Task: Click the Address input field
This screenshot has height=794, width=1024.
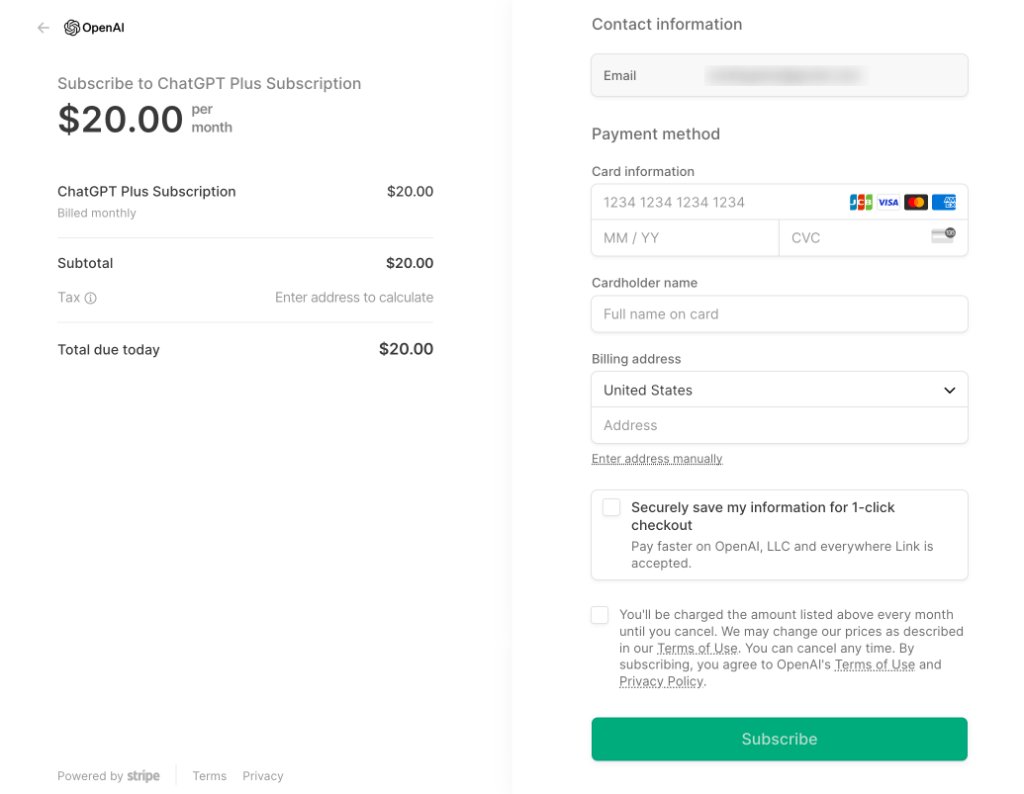Action: tap(780, 425)
